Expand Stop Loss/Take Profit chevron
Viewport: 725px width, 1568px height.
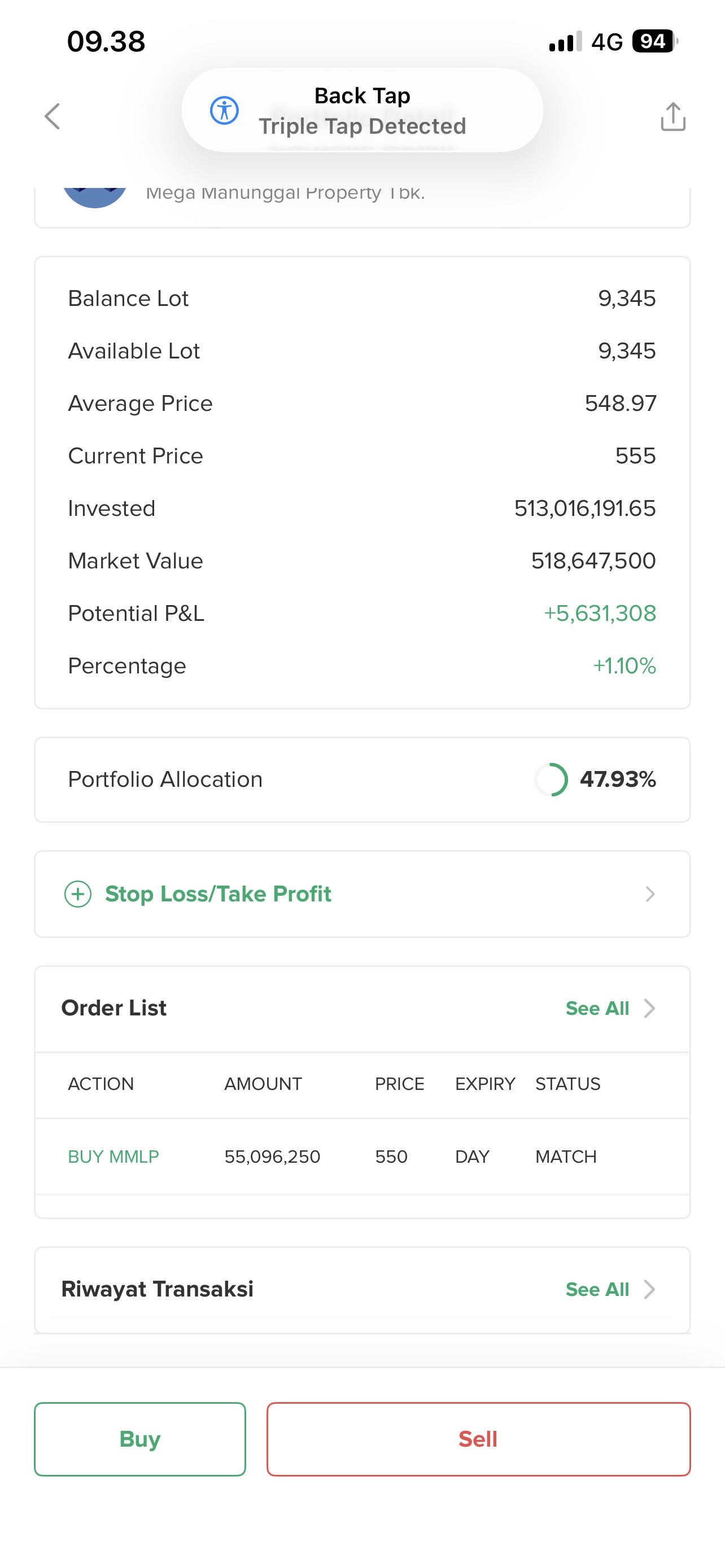coord(650,894)
